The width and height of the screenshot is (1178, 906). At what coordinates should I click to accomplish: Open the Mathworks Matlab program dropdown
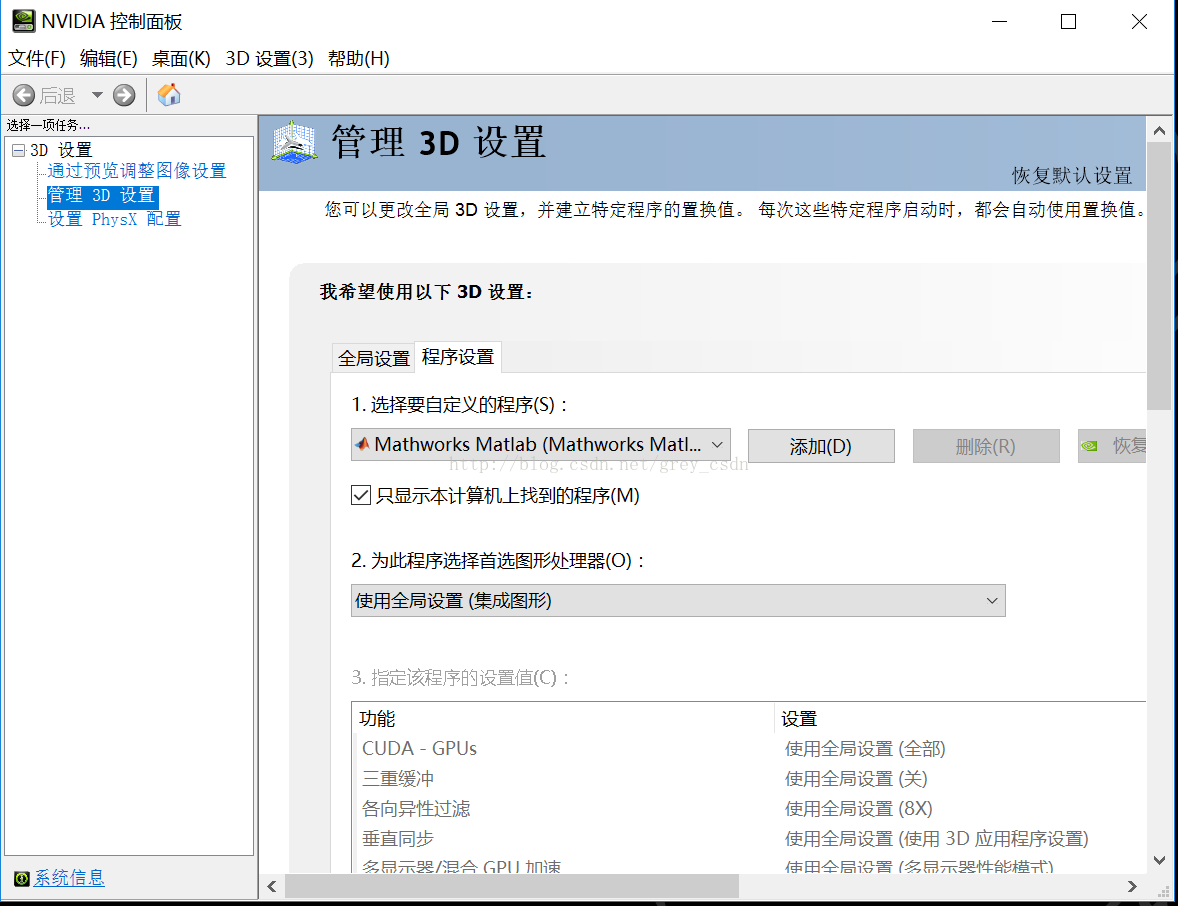[x=541, y=445]
